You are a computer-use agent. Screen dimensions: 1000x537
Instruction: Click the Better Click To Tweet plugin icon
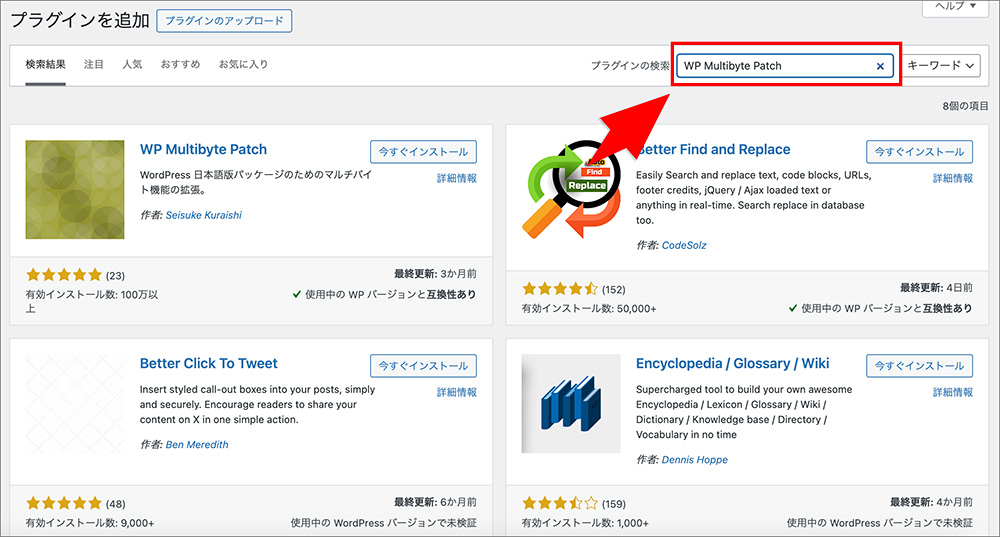(x=75, y=404)
